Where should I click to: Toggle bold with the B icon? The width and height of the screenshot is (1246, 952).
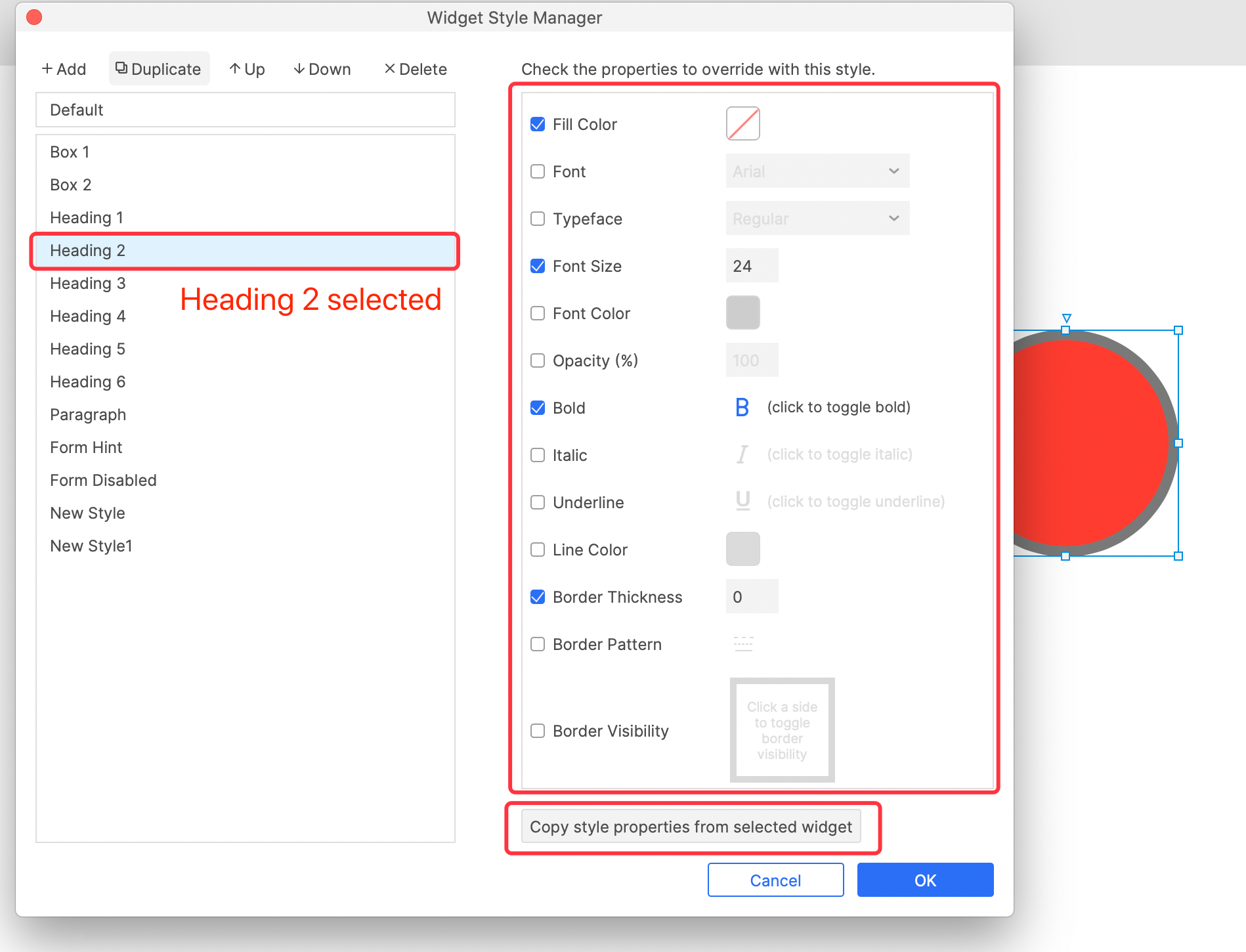tap(742, 408)
